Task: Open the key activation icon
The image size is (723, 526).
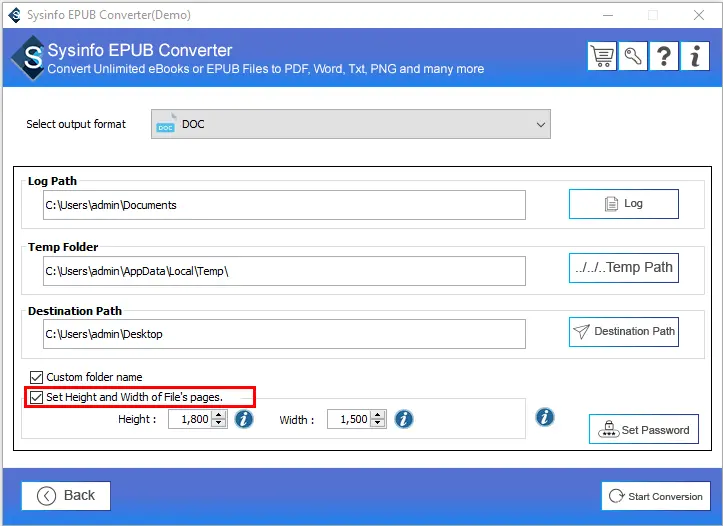Action: pyautogui.click(x=633, y=57)
